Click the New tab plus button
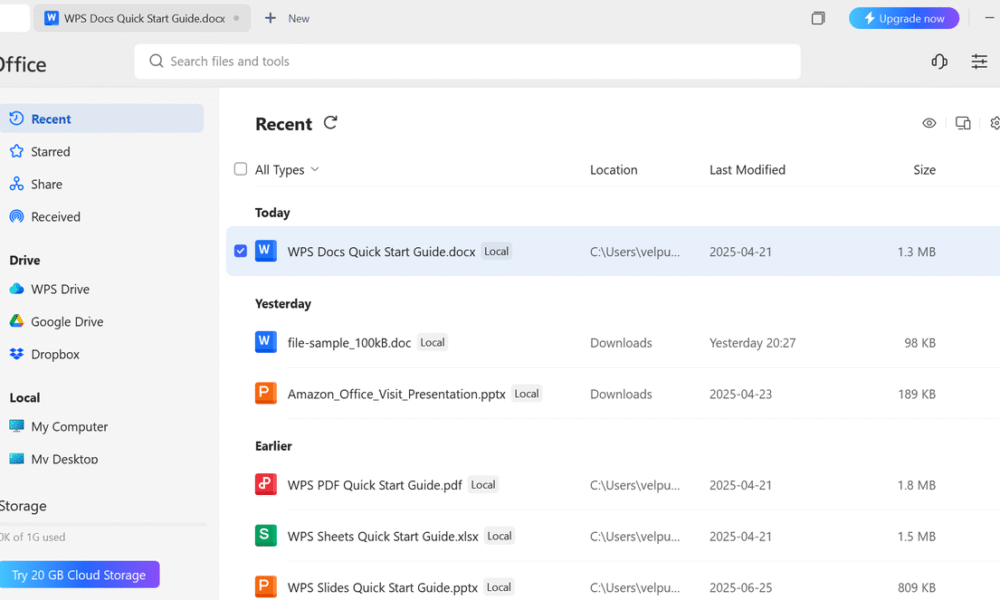1000x600 pixels. [x=270, y=18]
